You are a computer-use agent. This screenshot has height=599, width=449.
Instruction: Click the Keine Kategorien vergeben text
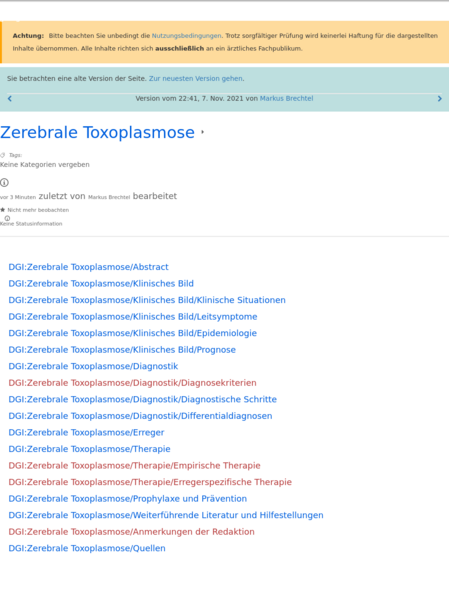[x=45, y=165]
